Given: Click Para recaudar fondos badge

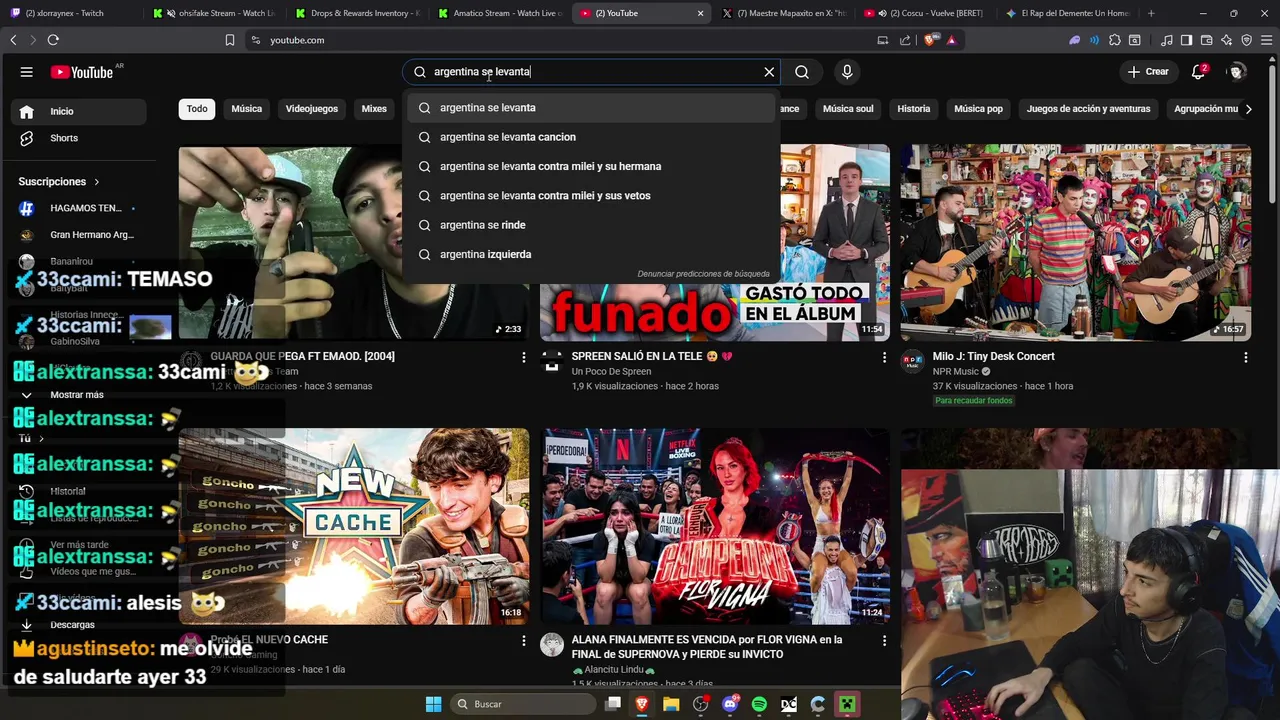Looking at the screenshot, I should pyautogui.click(x=974, y=401).
